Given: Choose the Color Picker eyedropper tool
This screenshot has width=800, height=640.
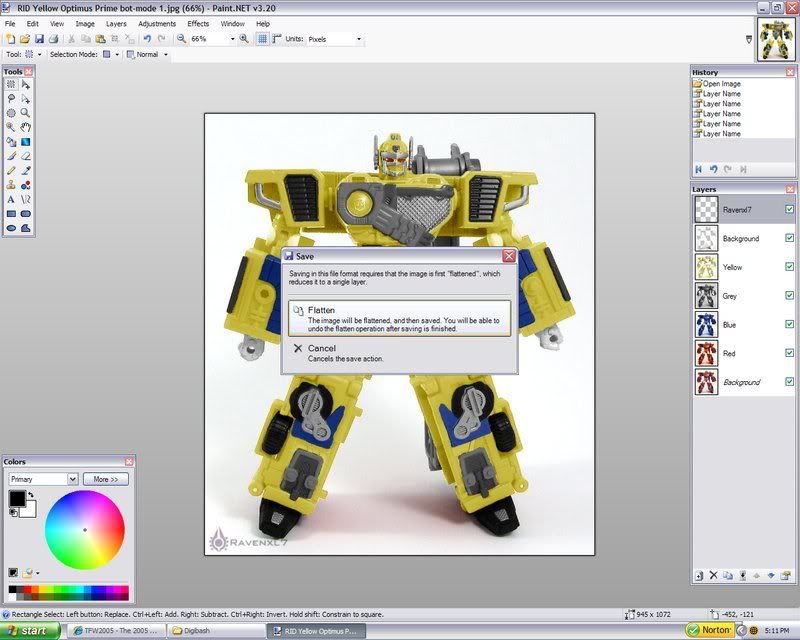Looking at the screenshot, I should (x=26, y=170).
